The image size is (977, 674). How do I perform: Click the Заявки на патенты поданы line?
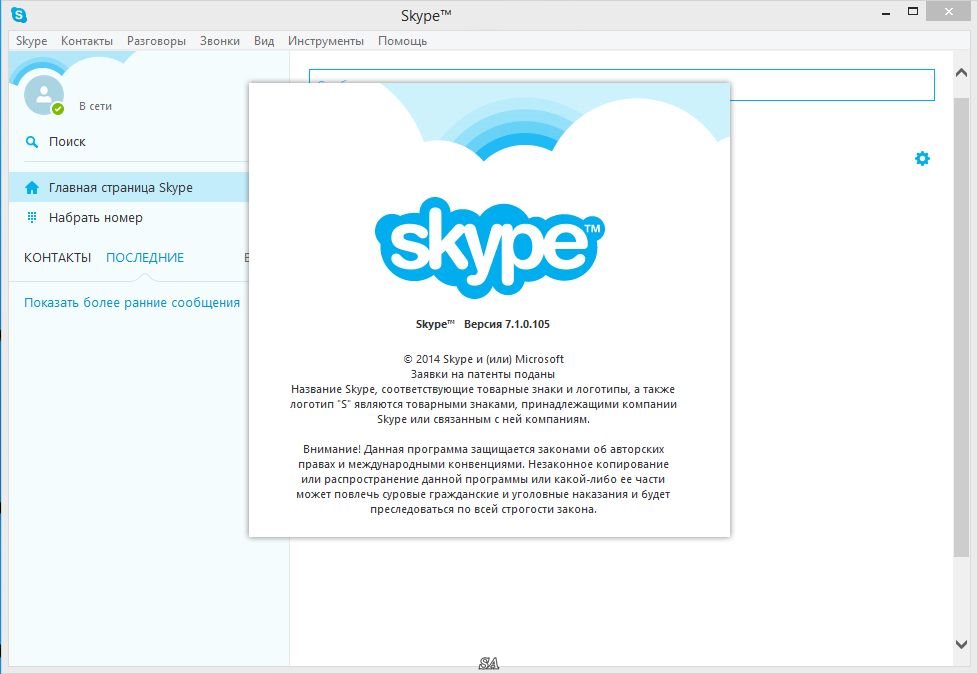(x=483, y=374)
